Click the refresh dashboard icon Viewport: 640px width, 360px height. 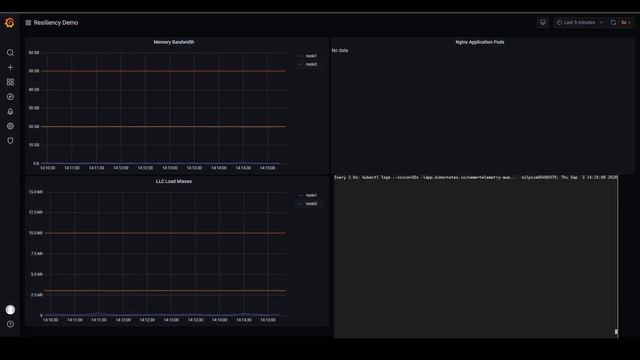click(613, 22)
